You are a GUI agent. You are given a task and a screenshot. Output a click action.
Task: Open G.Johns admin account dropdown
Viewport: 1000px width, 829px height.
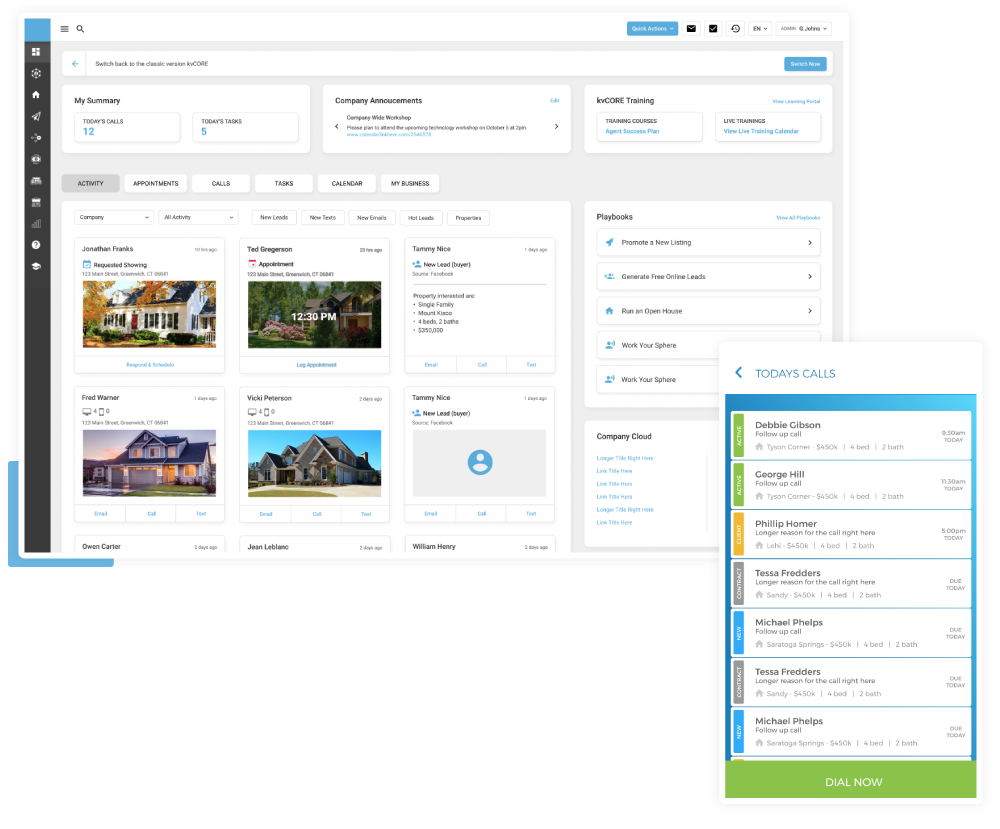804,29
